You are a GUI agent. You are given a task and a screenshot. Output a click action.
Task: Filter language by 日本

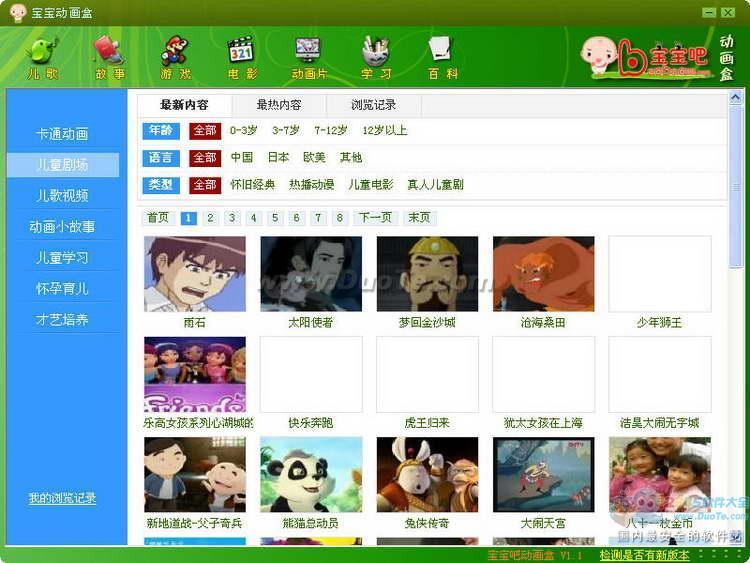[278, 157]
